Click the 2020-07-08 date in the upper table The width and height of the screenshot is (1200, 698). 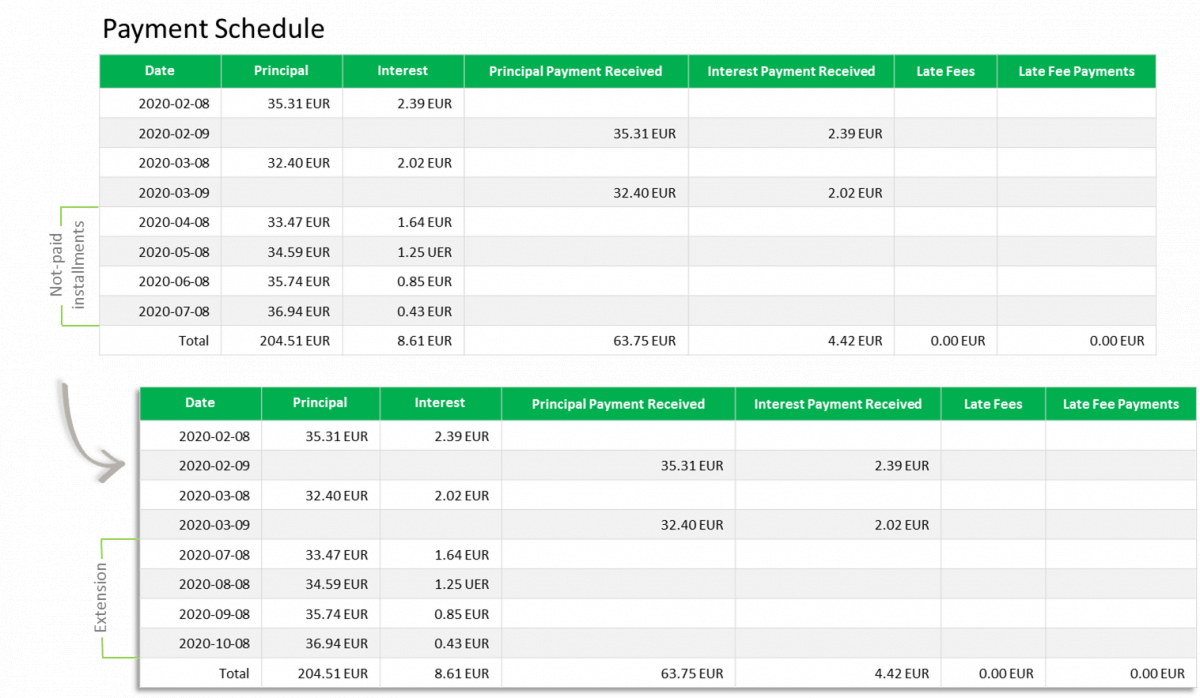click(174, 311)
